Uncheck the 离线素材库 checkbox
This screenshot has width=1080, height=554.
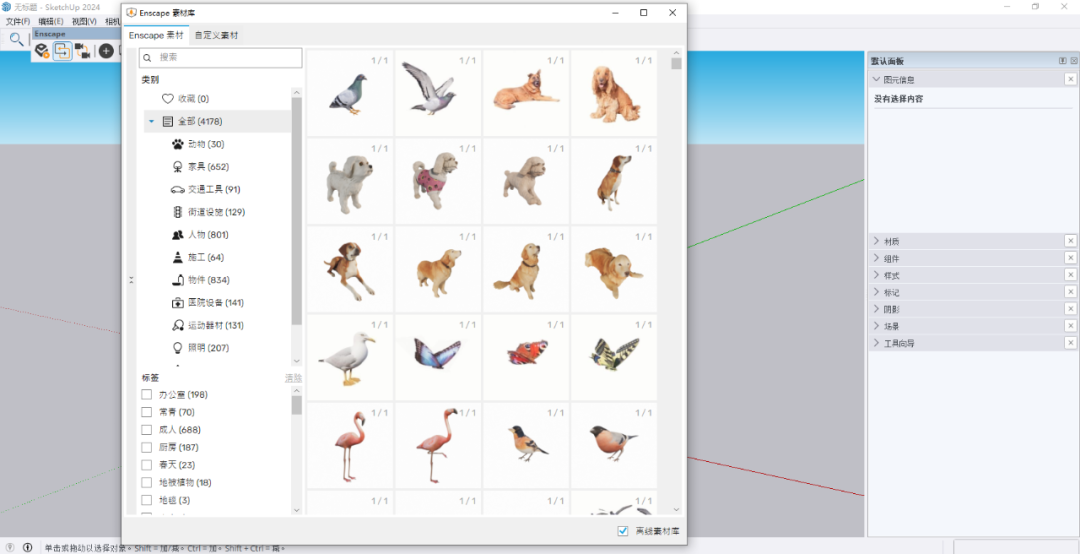tap(623, 531)
